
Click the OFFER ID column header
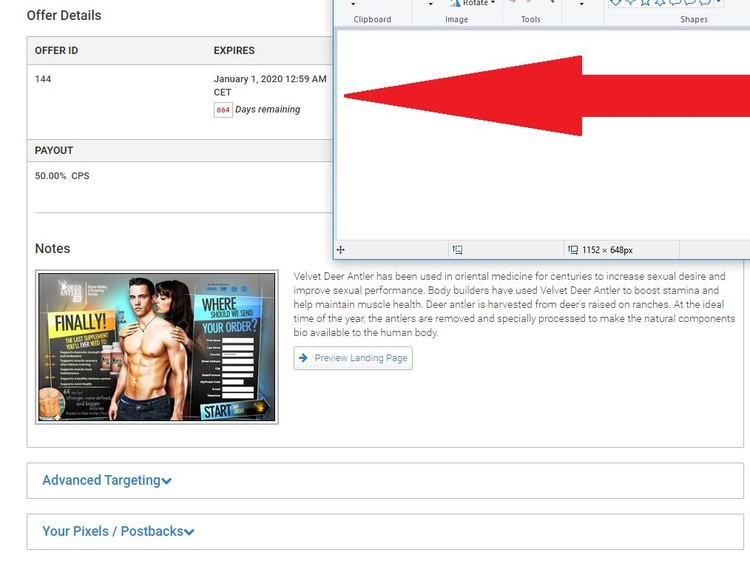point(56,50)
